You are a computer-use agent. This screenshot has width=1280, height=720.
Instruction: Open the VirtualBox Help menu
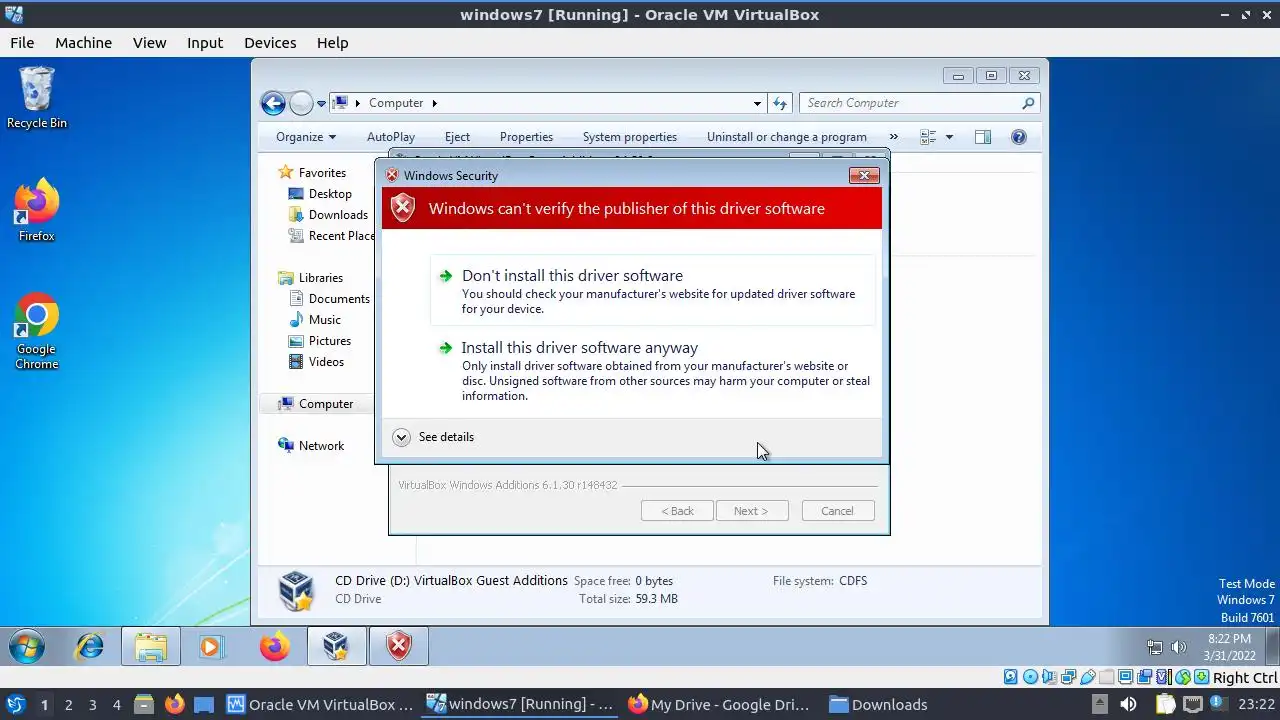click(x=332, y=43)
